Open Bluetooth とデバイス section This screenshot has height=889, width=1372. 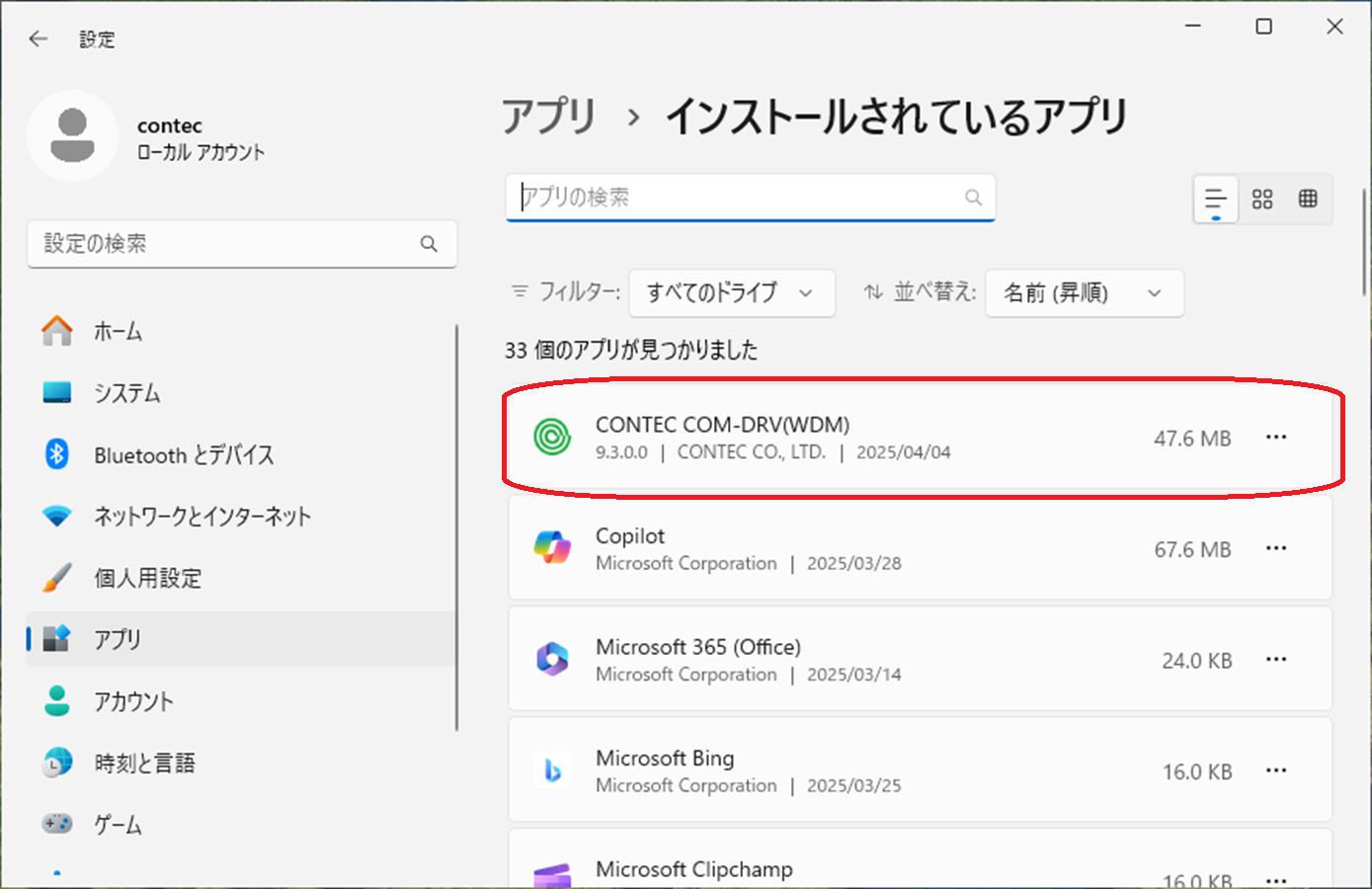click(x=241, y=454)
